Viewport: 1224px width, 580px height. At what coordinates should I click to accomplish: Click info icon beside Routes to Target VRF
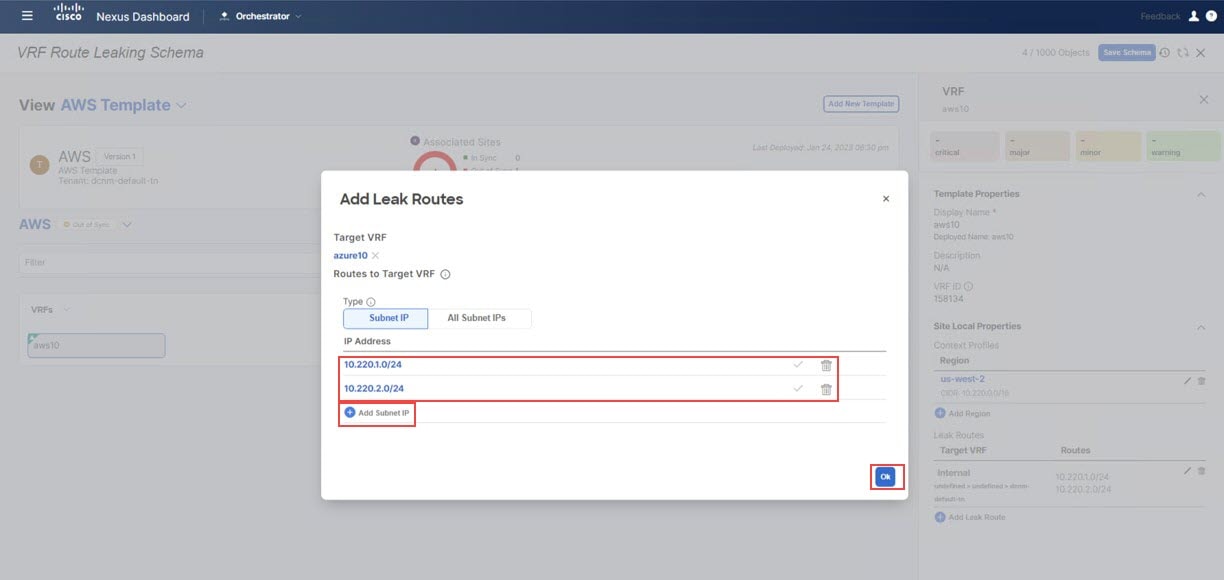point(445,274)
